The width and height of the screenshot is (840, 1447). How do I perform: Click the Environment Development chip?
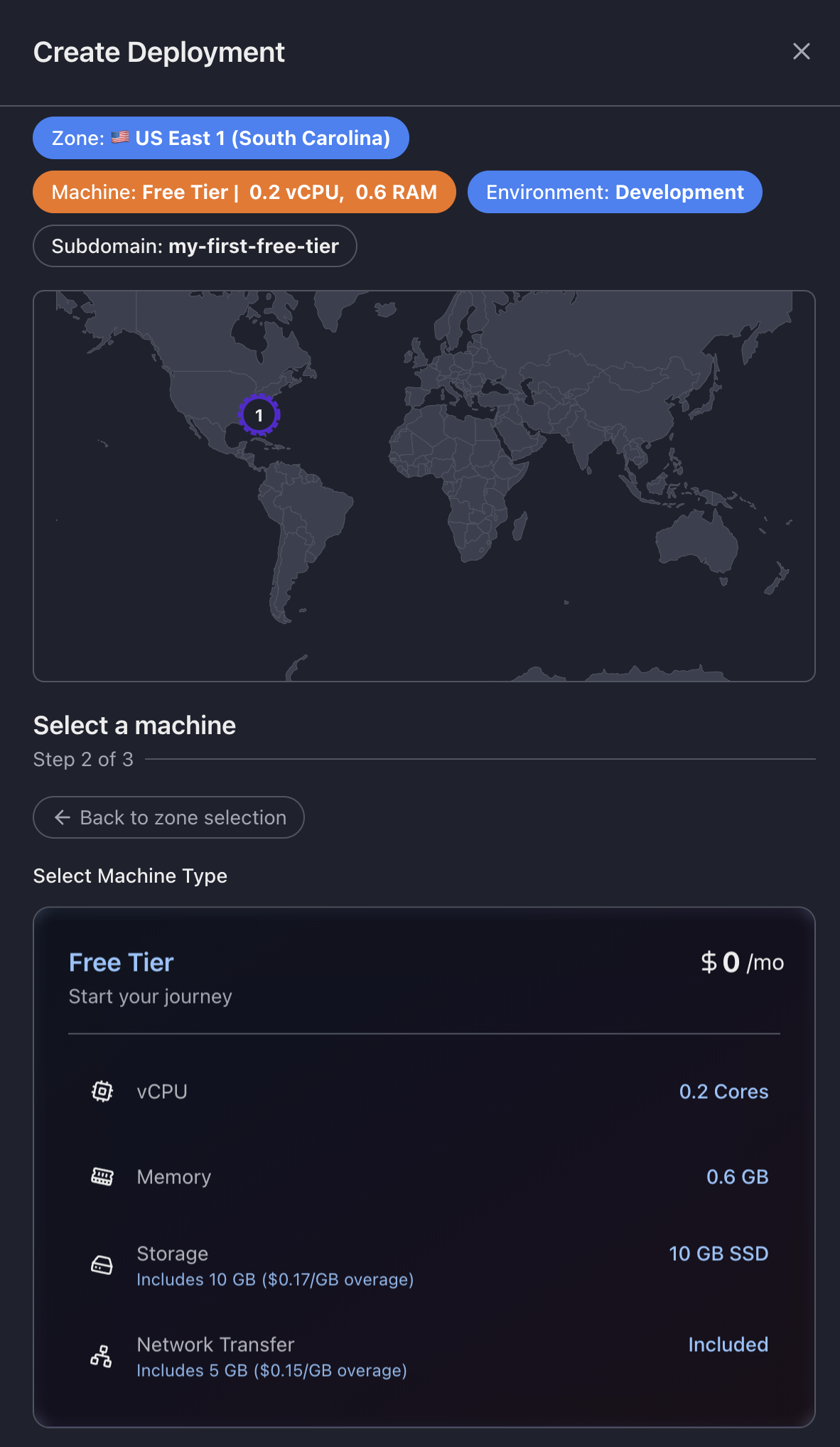[x=615, y=192]
